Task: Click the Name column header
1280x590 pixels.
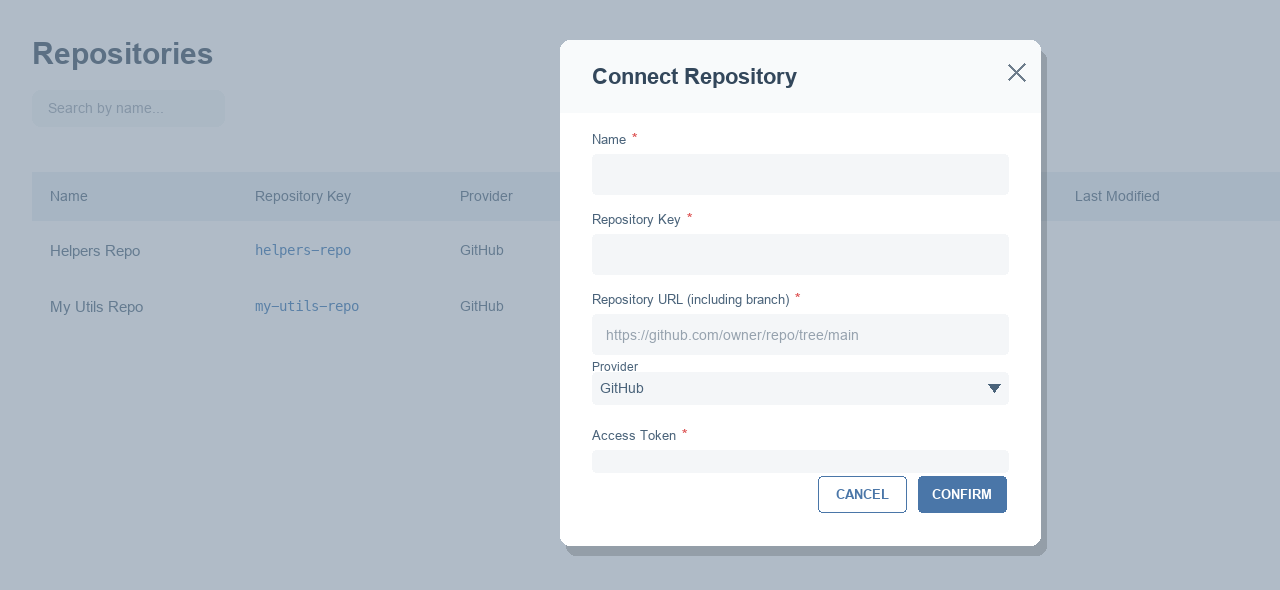Action: [69, 196]
